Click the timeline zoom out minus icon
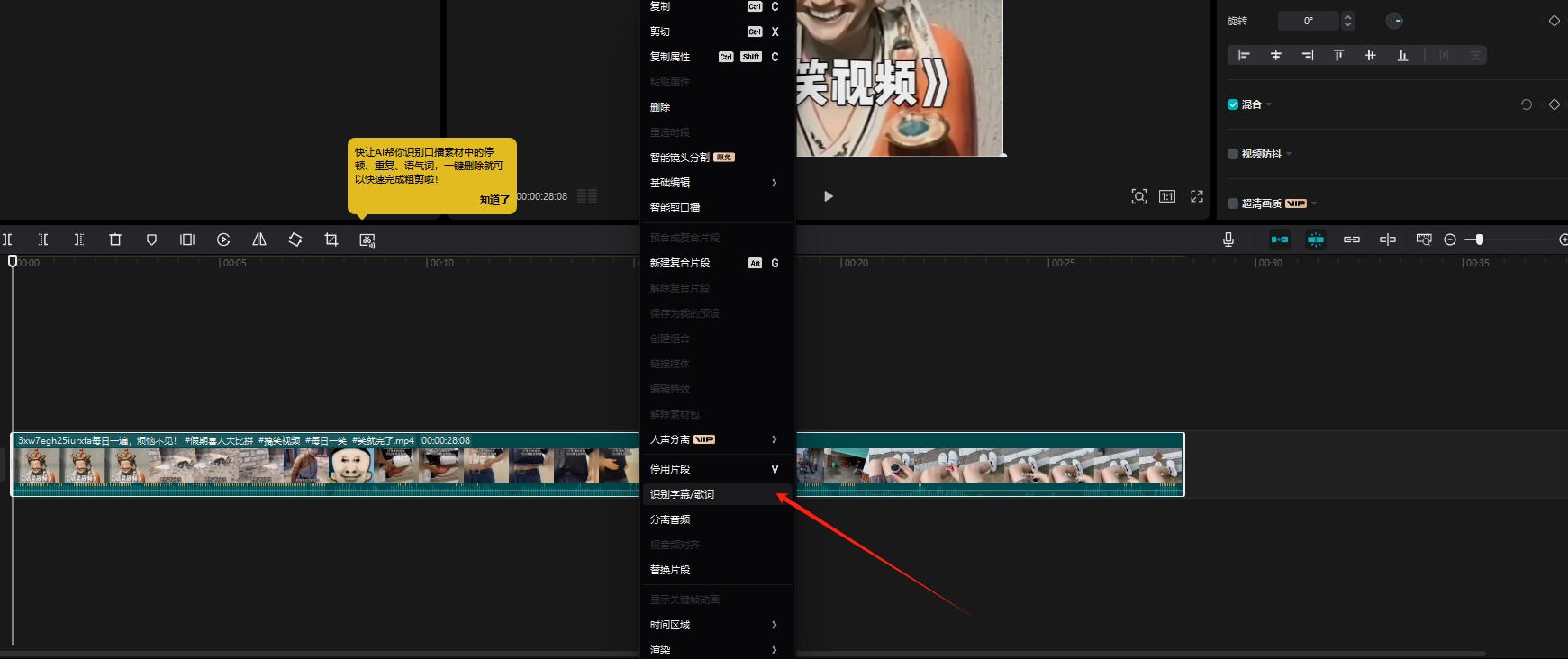The image size is (1568, 659). coord(1450,239)
